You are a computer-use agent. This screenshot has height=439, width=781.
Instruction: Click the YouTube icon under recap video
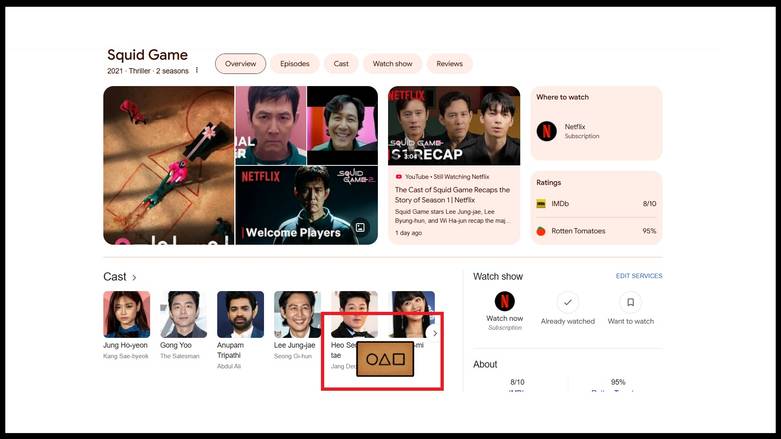398,177
